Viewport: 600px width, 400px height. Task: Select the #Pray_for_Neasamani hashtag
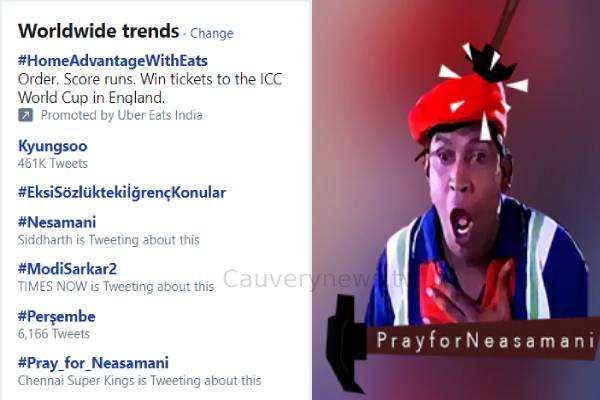[93, 363]
